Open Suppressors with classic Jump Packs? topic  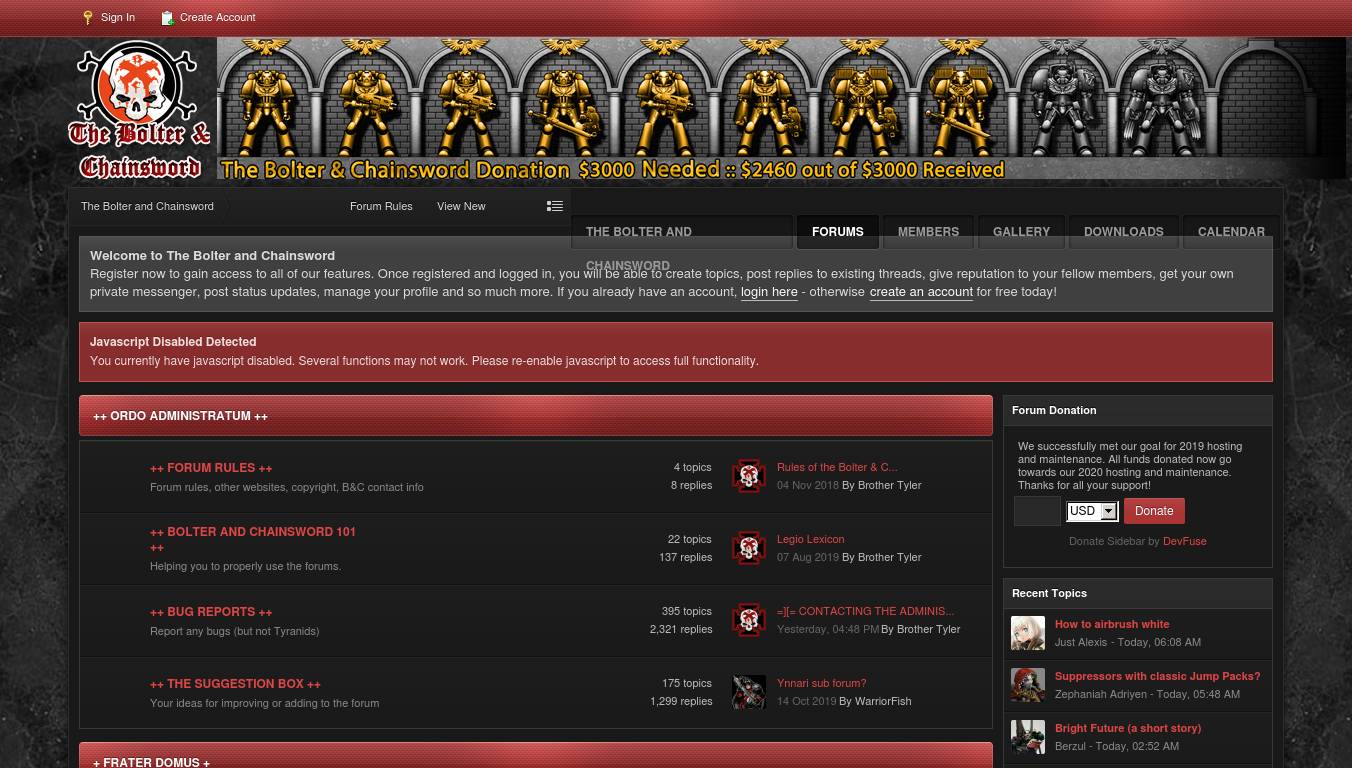[x=1157, y=676]
